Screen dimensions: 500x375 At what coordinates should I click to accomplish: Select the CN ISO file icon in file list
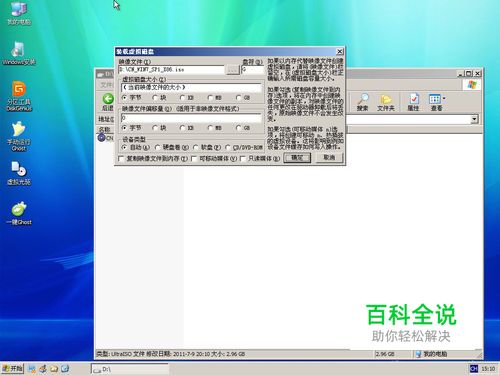pos(101,137)
